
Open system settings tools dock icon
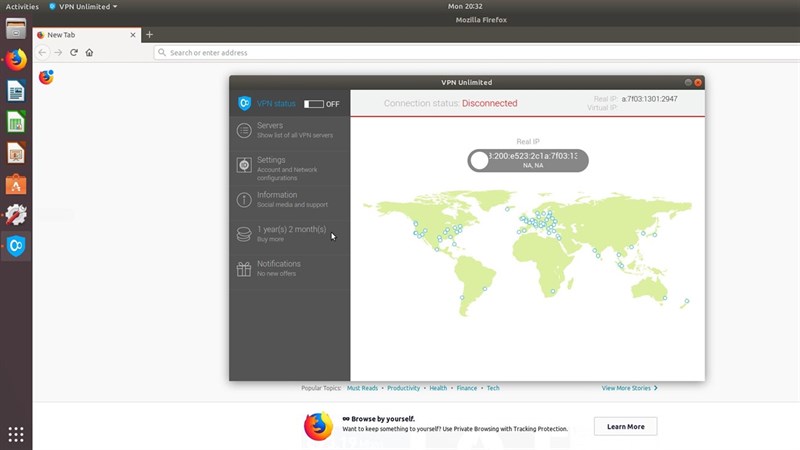16,215
